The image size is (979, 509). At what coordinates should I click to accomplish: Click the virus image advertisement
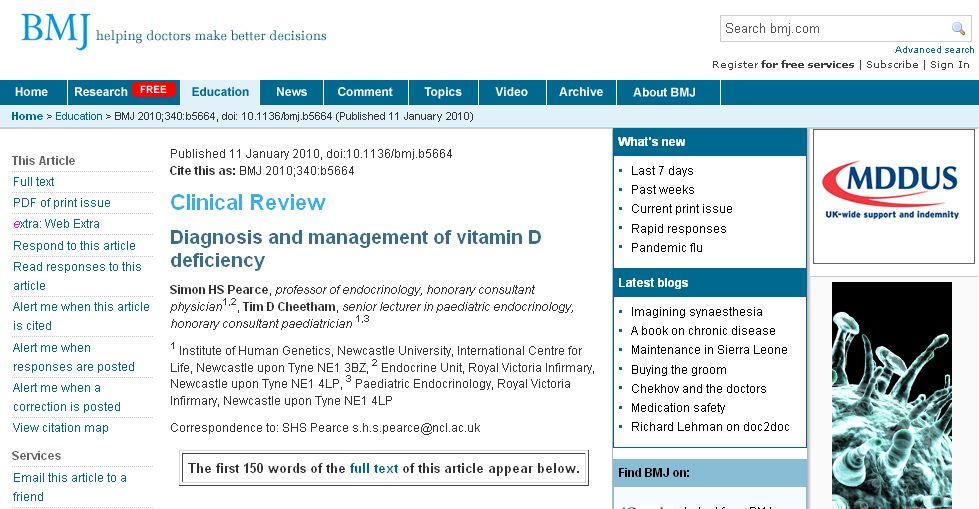click(892, 395)
